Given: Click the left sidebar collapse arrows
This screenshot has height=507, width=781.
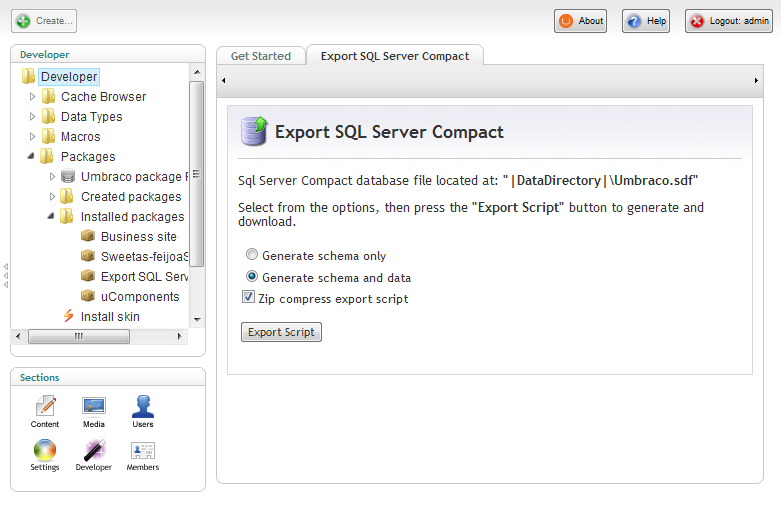Looking at the screenshot, I should (5, 275).
